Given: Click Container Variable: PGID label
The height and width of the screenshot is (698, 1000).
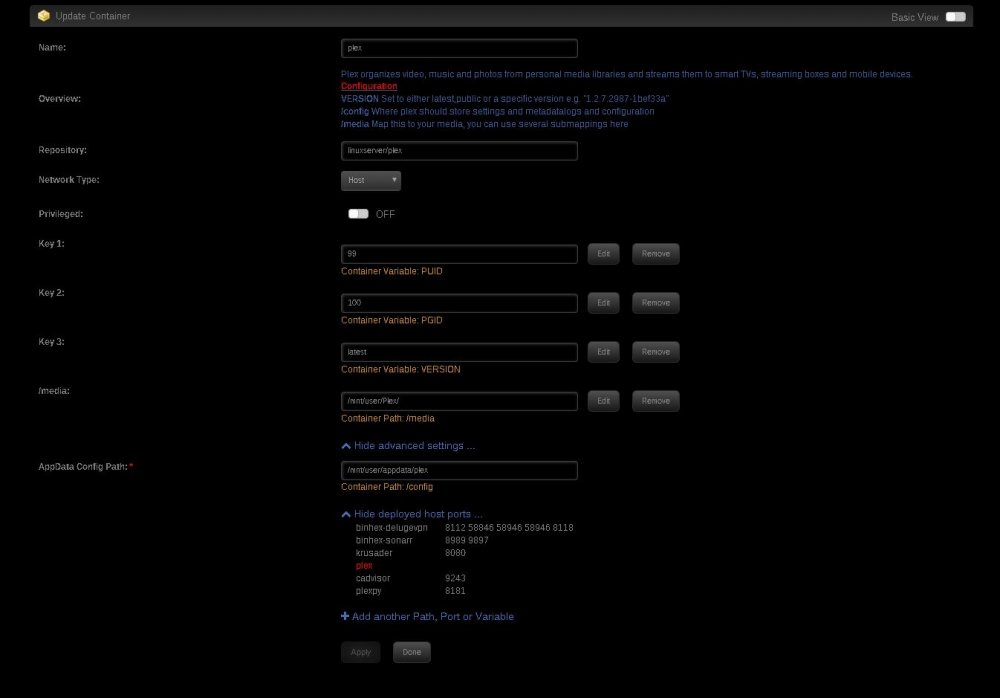Looking at the screenshot, I should (x=392, y=320).
